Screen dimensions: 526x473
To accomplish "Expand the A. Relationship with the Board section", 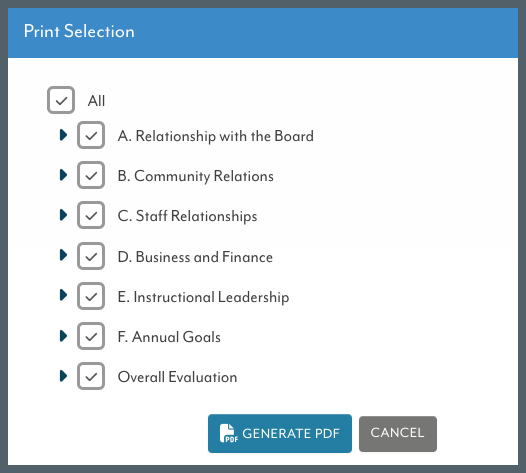I will pos(63,135).
